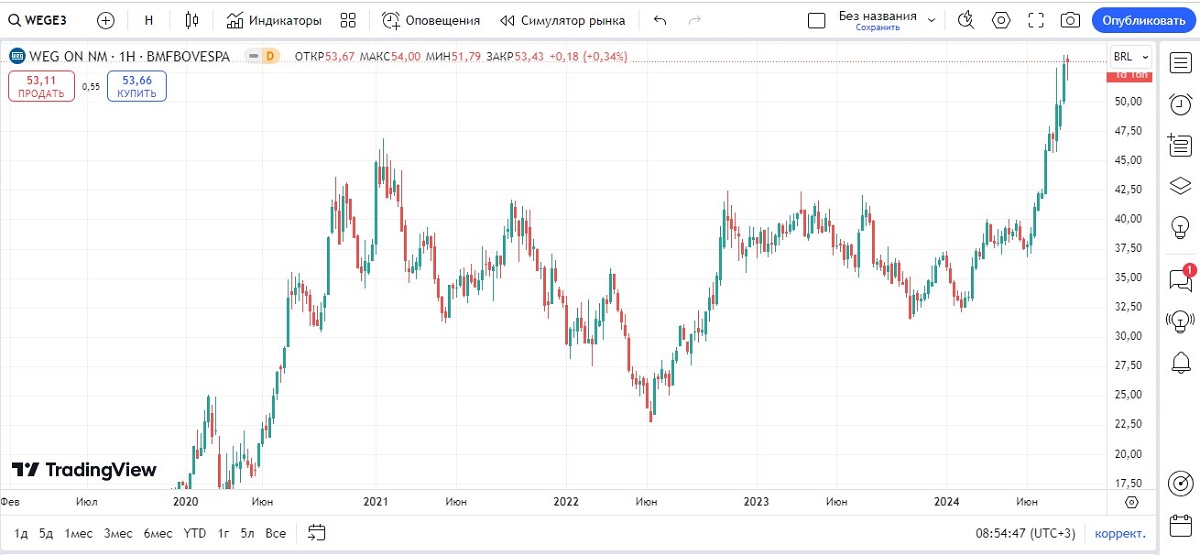This screenshot has height=555, width=1200.
Task: Open the alerts alarm clock in the right sidebar
Action: coord(1180,104)
